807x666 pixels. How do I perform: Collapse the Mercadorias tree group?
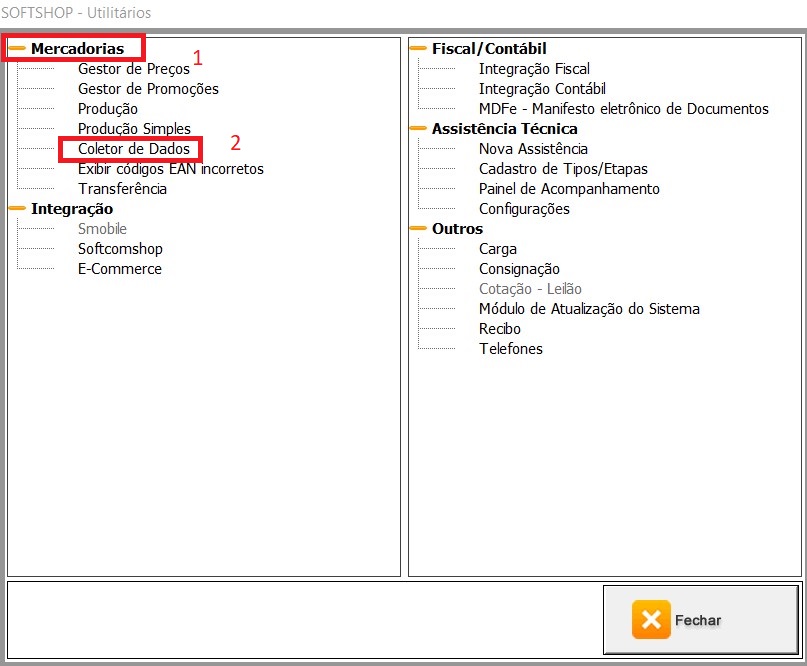pyautogui.click(x=18, y=48)
